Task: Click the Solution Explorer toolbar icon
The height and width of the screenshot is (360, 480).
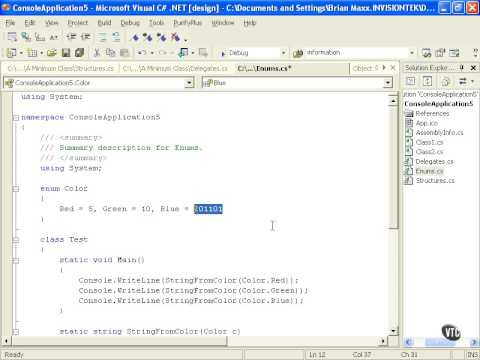Action: 426,53
